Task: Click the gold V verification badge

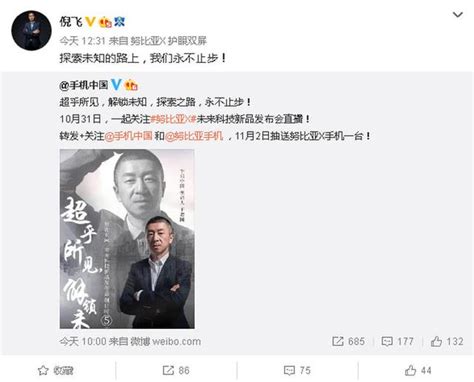Action: click(x=91, y=22)
